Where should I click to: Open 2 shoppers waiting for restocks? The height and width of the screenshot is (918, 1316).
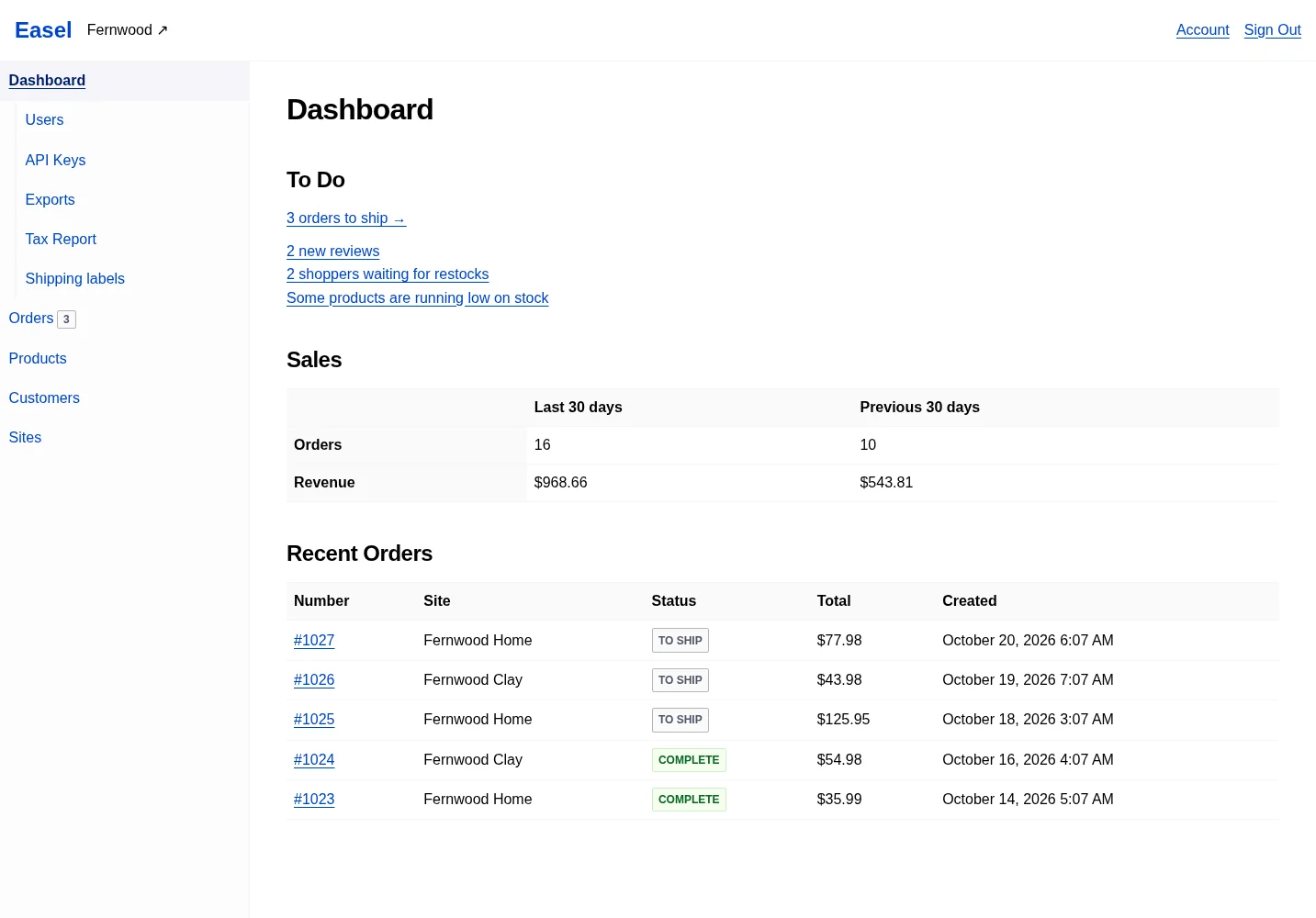point(388,274)
